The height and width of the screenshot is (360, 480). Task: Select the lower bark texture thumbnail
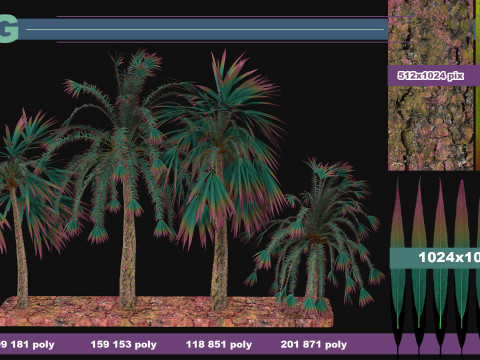(x=431, y=128)
